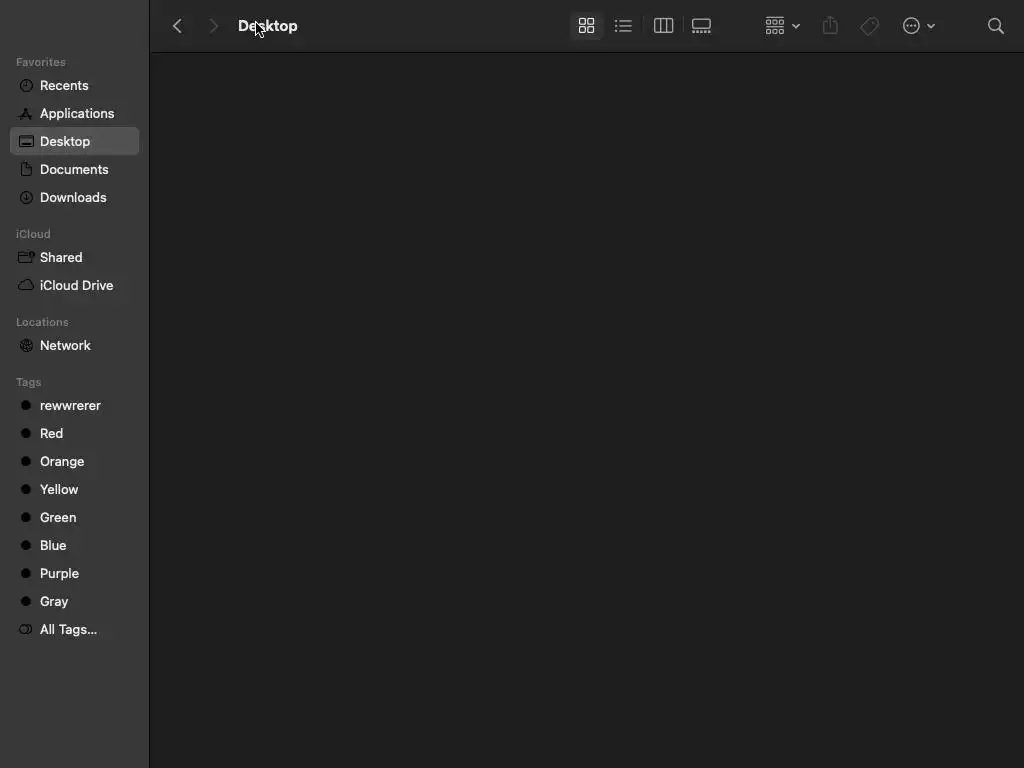The height and width of the screenshot is (768, 1024).
Task: Open iCloud Drive
Action: pyautogui.click(x=74, y=285)
